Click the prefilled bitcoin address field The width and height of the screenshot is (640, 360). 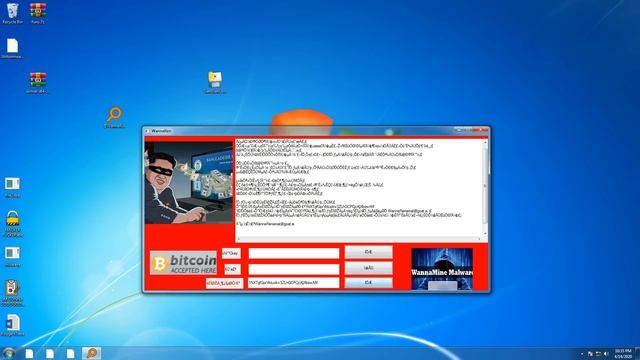[x=293, y=283]
